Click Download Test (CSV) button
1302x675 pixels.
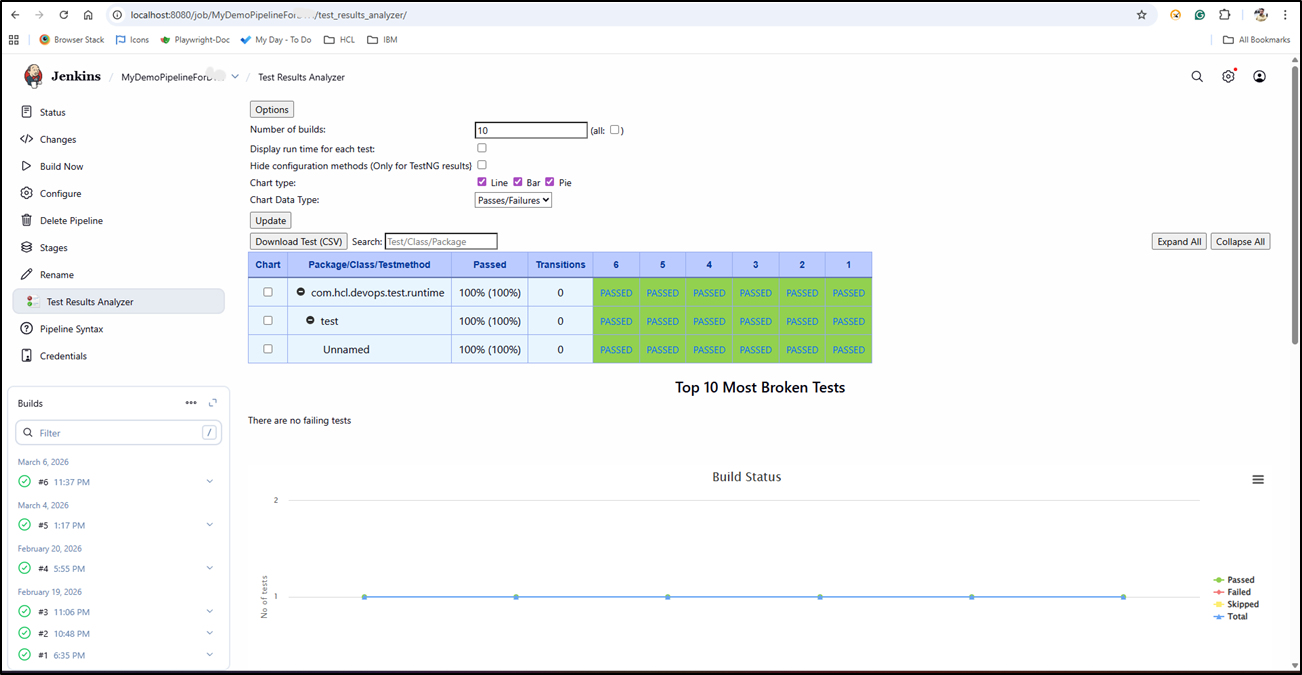299,241
